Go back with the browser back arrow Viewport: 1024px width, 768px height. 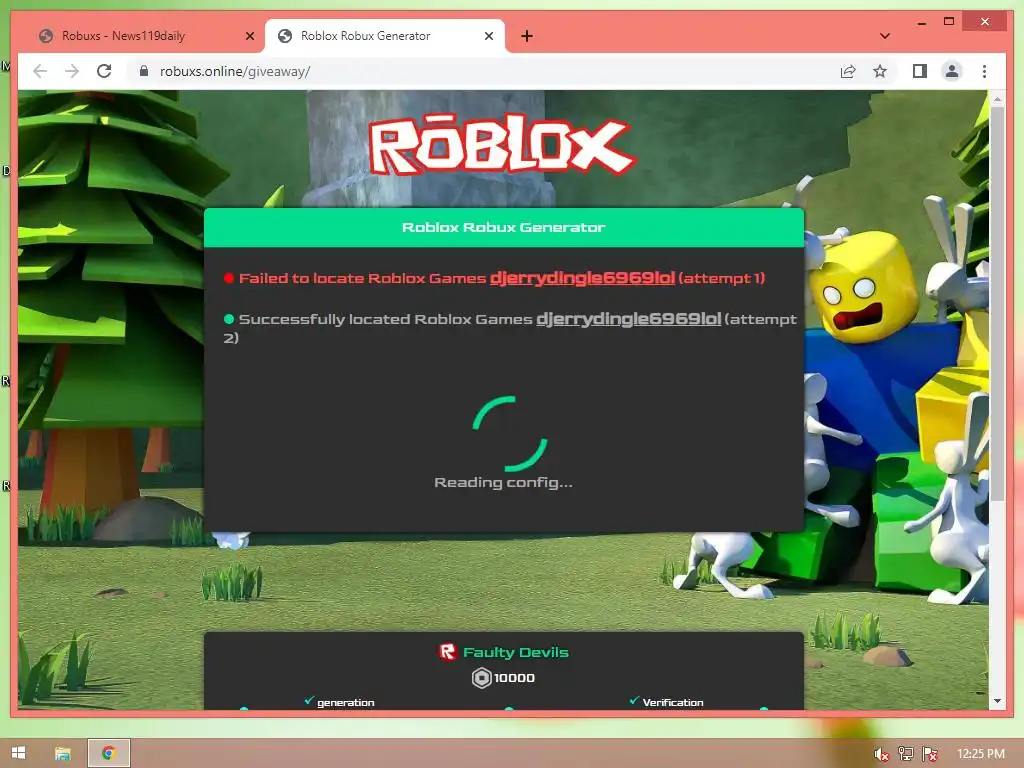coord(40,71)
